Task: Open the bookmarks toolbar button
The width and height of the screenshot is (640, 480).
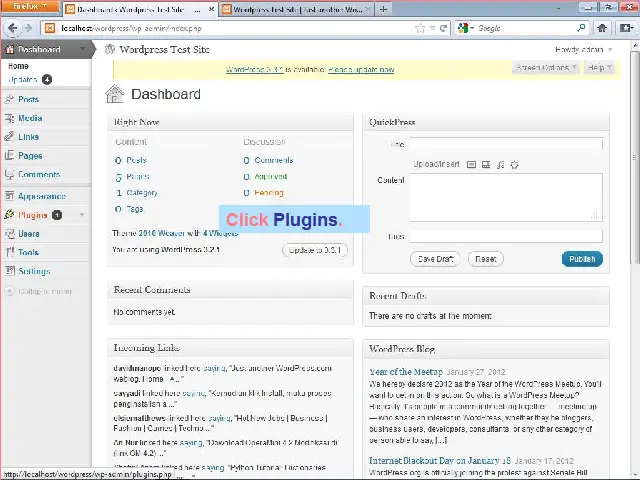Action: tap(625, 28)
